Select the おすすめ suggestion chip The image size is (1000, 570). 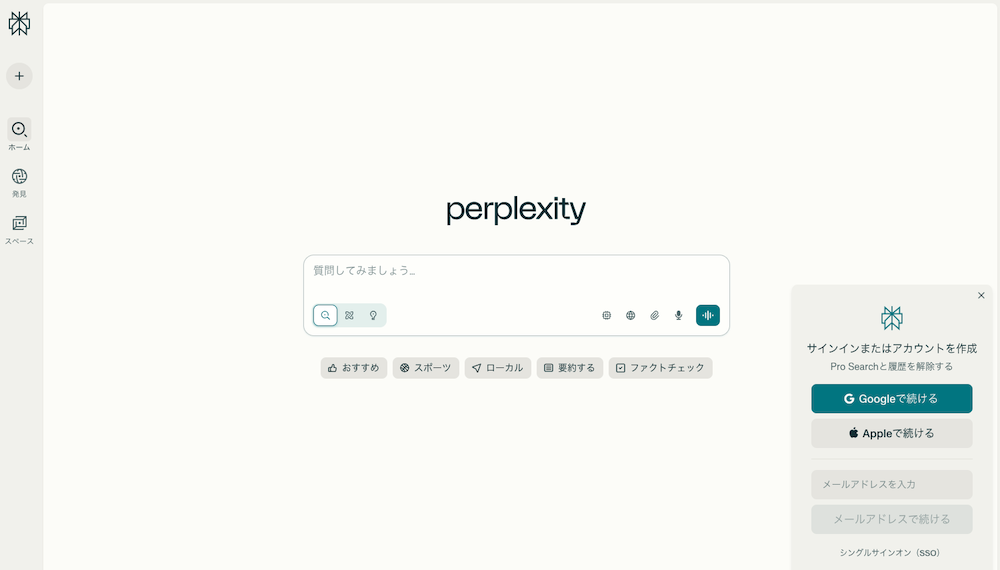[x=354, y=368]
